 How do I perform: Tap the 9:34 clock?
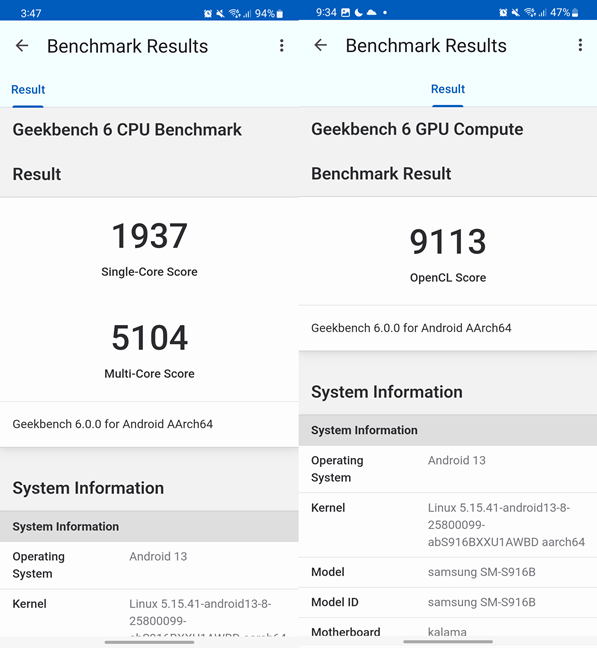(x=326, y=12)
